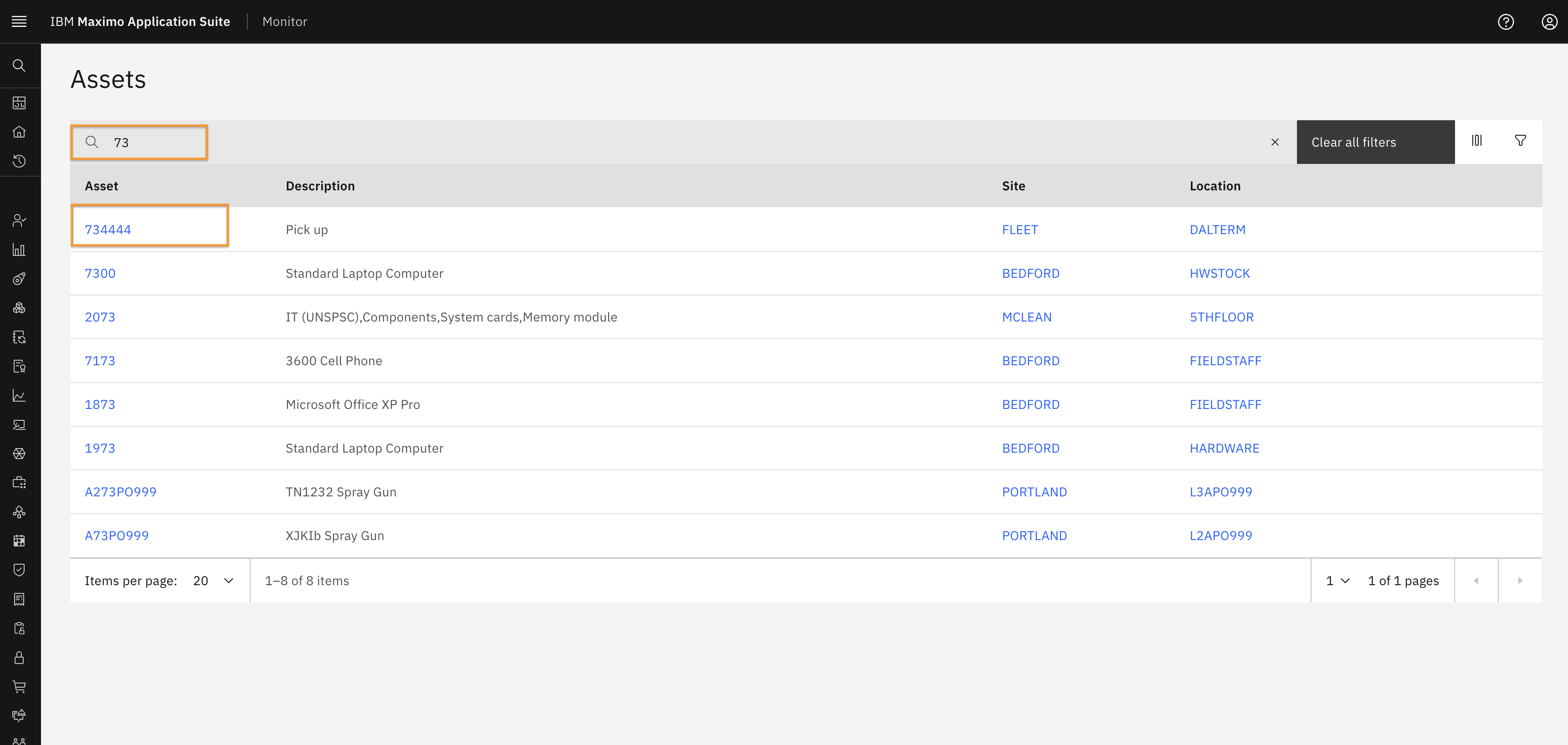Open the wrench-on-screen service sidebar icon

point(20,425)
